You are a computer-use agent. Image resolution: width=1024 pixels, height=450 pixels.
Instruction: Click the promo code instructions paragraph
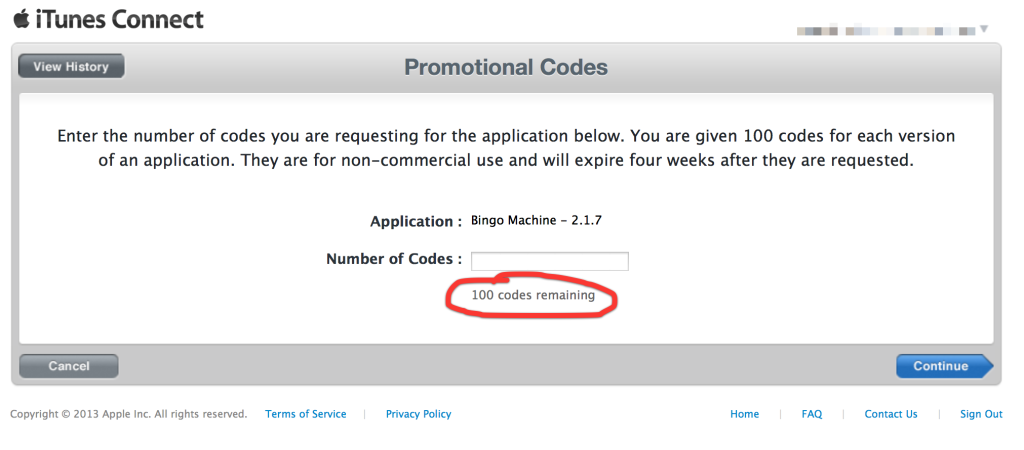pos(506,148)
